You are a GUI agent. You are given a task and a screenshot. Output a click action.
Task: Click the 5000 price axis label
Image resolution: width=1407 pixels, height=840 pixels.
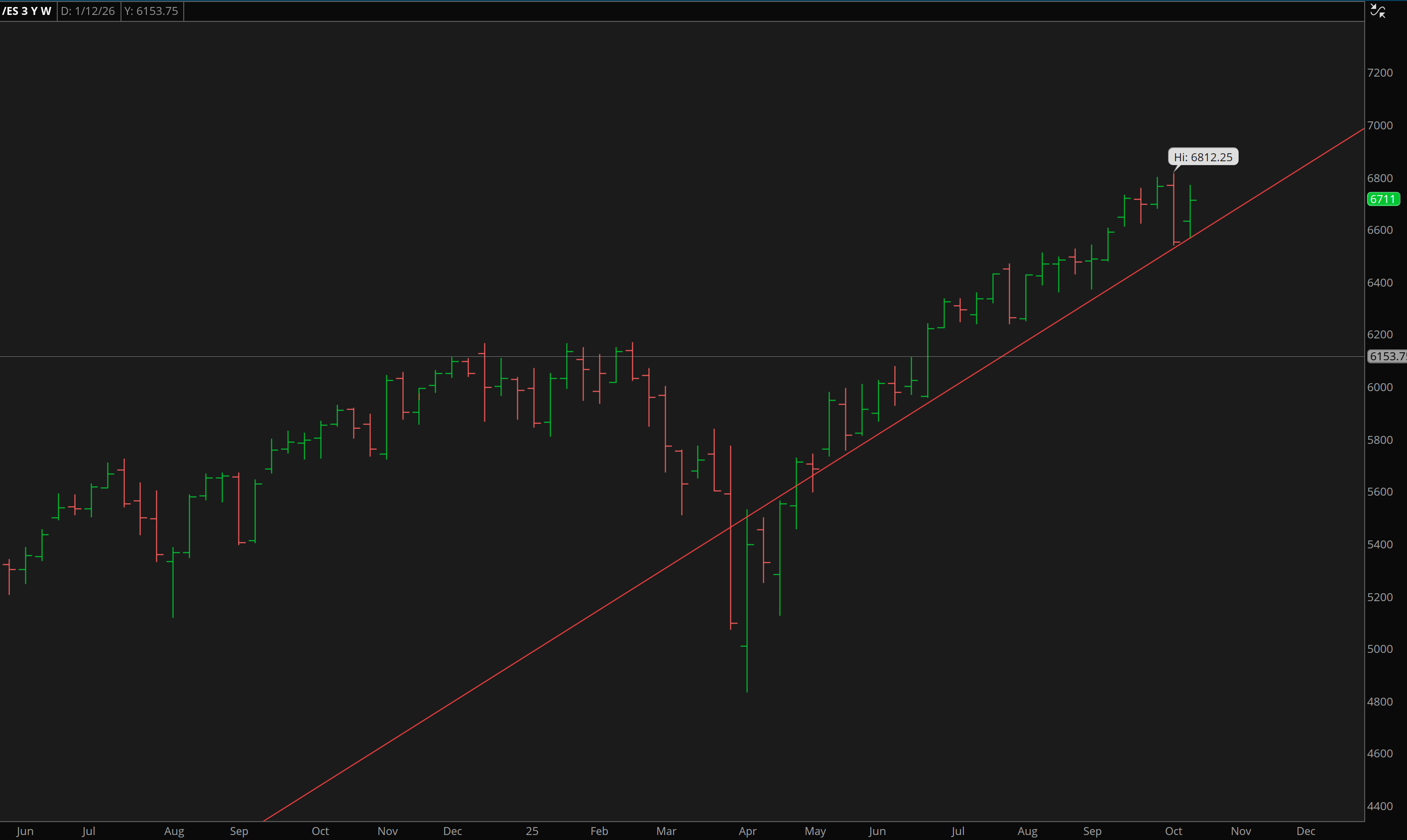point(1379,649)
